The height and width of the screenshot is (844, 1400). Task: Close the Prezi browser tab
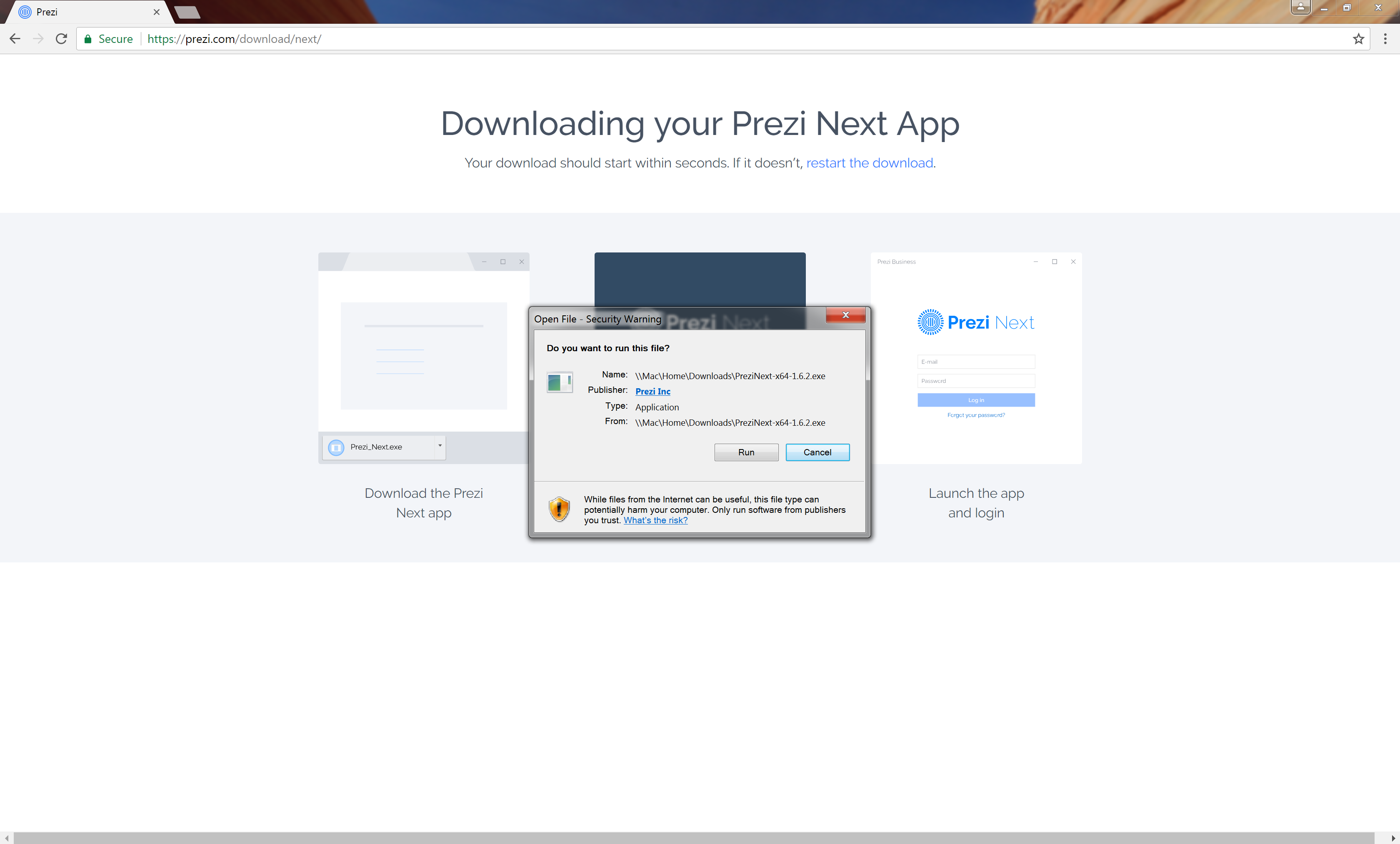[156, 12]
